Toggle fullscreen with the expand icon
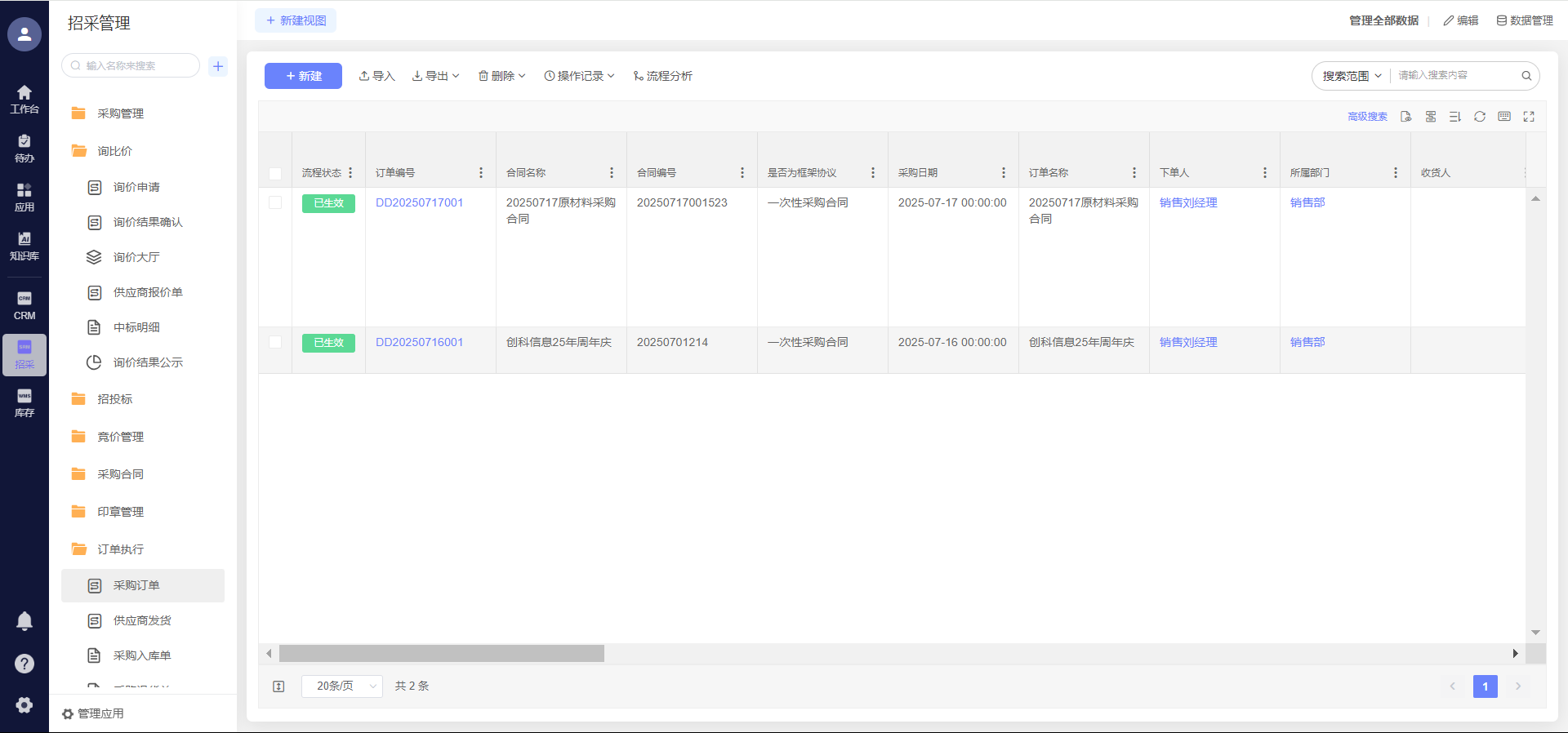Image resolution: width=1568 pixels, height=733 pixels. pos(1529,117)
